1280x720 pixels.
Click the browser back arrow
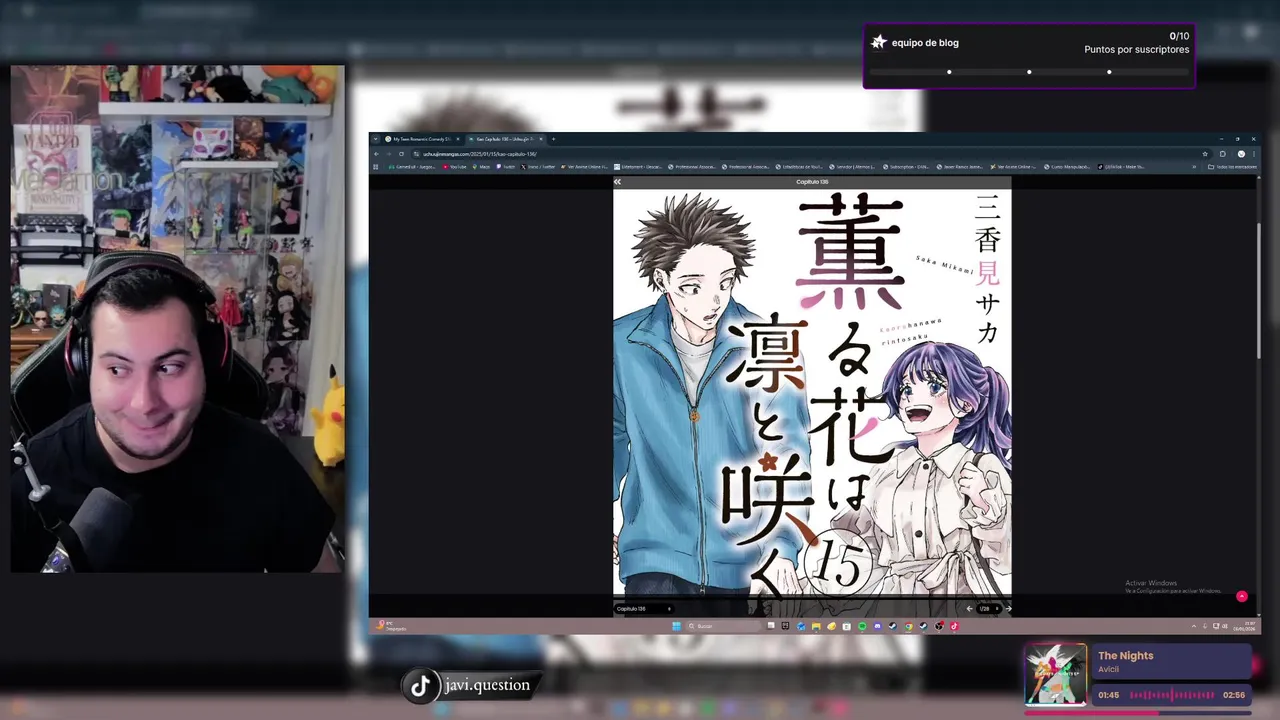point(376,154)
